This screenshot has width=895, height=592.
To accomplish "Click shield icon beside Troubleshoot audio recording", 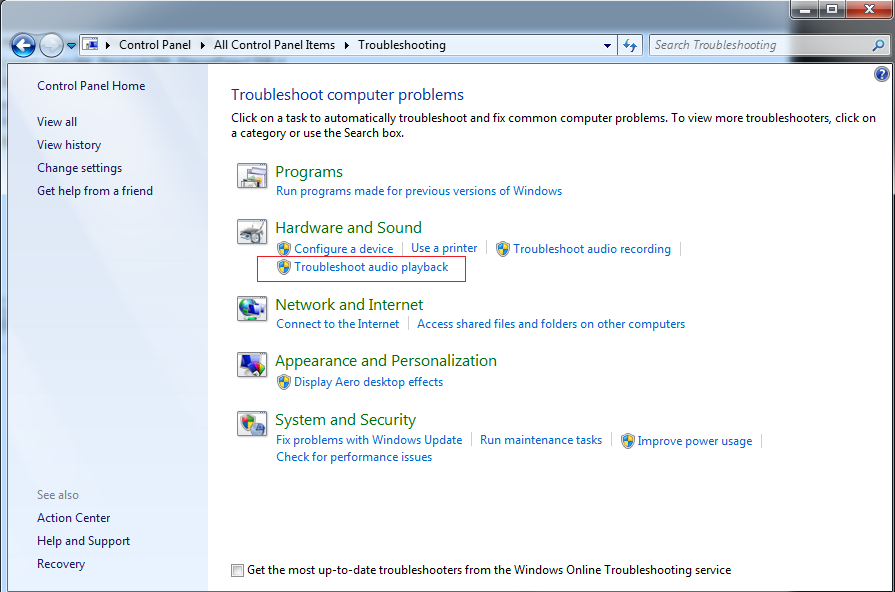I will [x=502, y=249].
